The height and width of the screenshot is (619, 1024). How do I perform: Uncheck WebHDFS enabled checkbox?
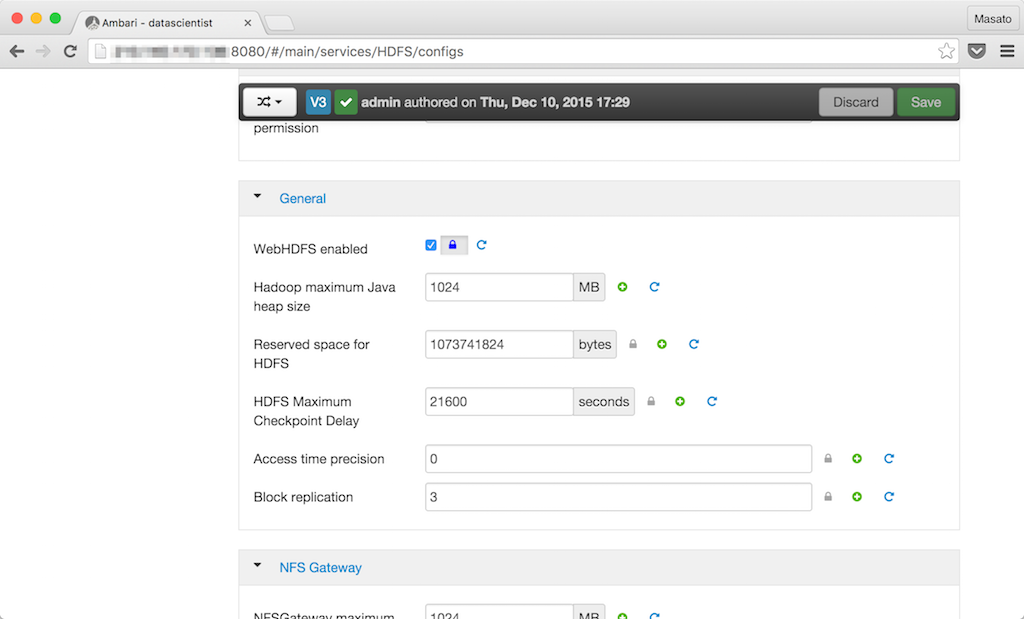pos(431,245)
